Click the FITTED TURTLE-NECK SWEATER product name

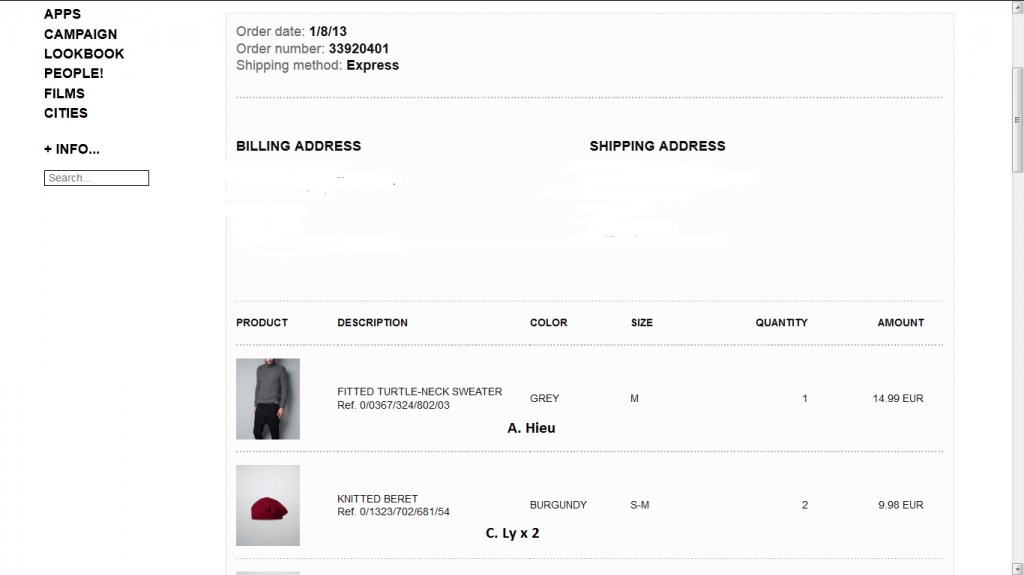pyautogui.click(x=420, y=391)
